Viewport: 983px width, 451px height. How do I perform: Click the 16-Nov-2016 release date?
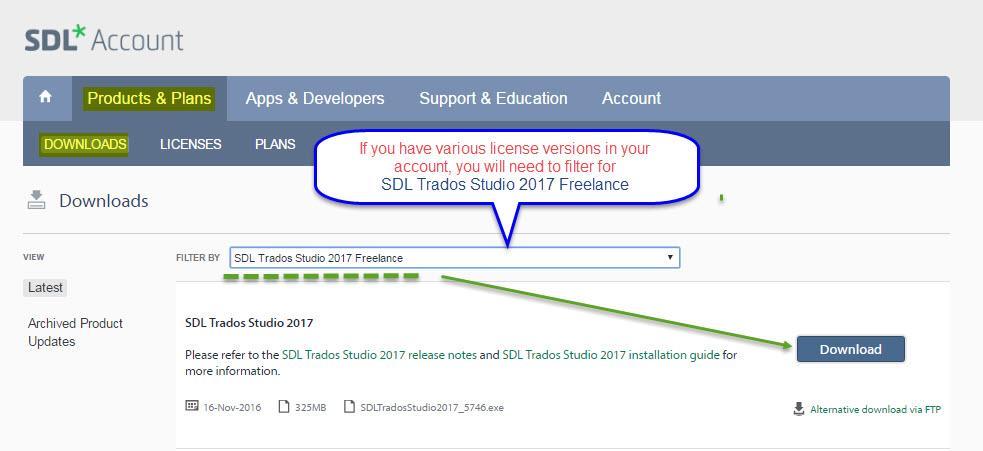point(232,408)
